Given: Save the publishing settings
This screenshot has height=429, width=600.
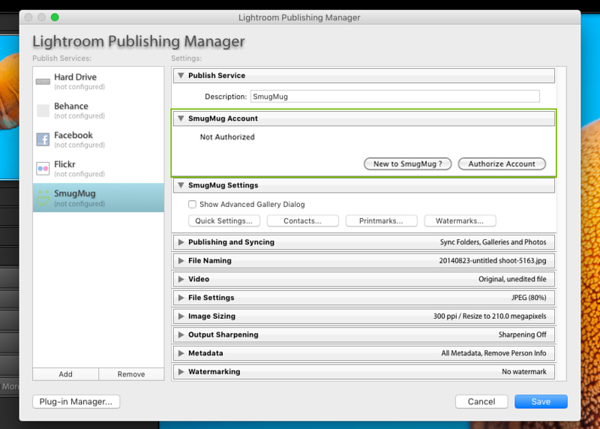Looking at the screenshot, I should pyautogui.click(x=541, y=401).
